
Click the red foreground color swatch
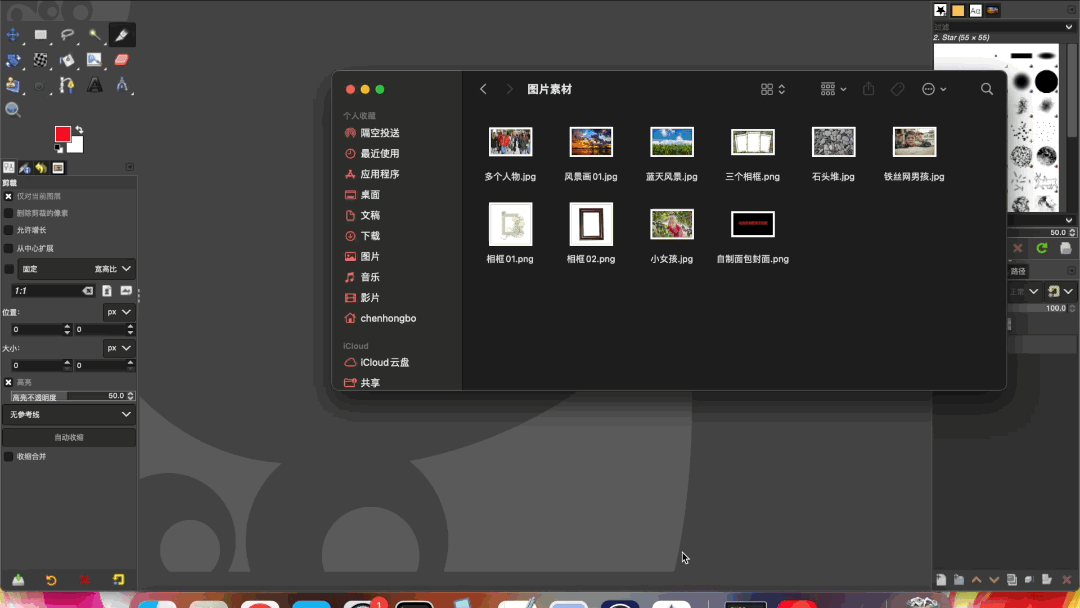(63, 134)
